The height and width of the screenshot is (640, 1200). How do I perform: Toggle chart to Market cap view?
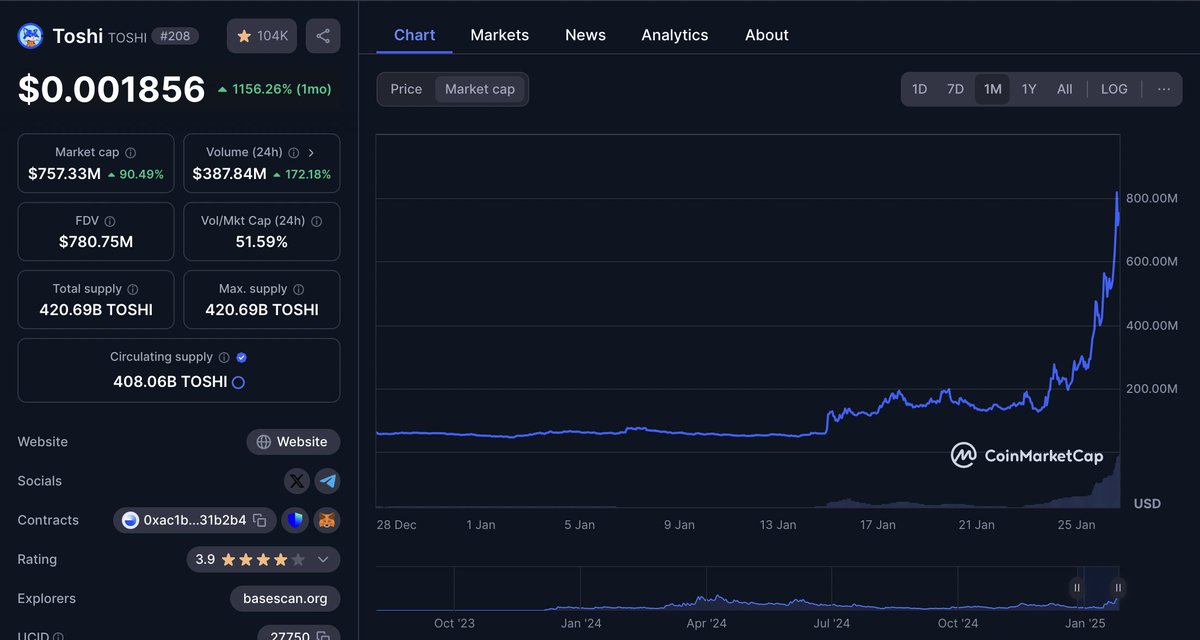(x=480, y=89)
